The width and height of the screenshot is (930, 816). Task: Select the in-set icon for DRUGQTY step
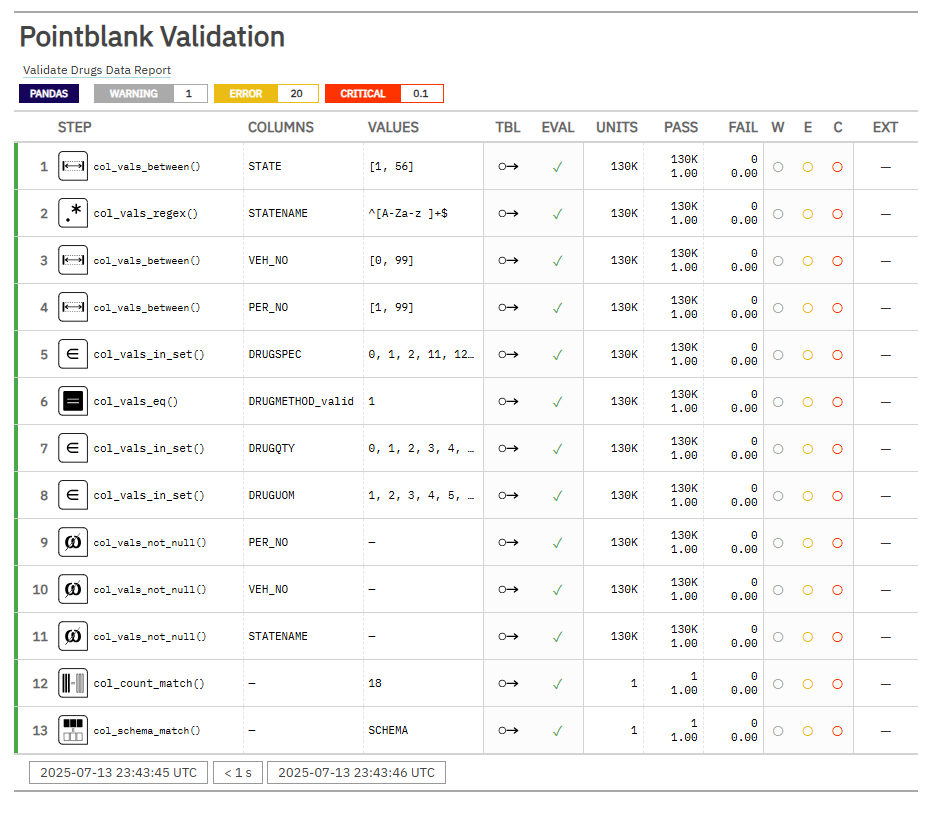73,448
